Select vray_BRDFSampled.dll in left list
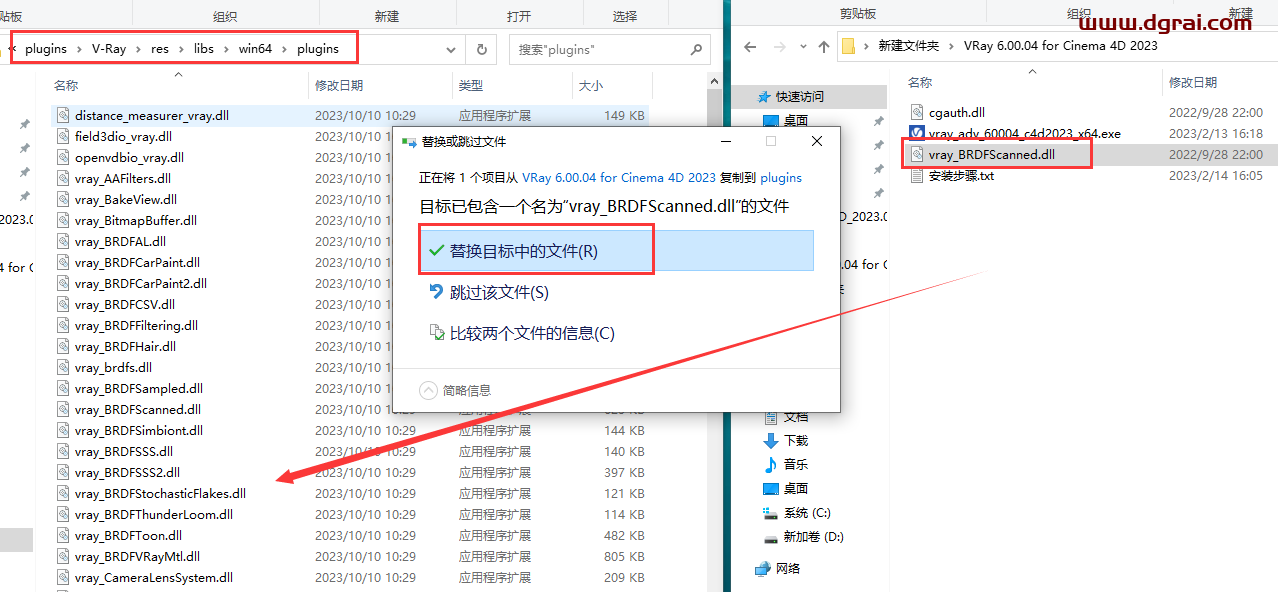The height and width of the screenshot is (592, 1278). [138, 388]
